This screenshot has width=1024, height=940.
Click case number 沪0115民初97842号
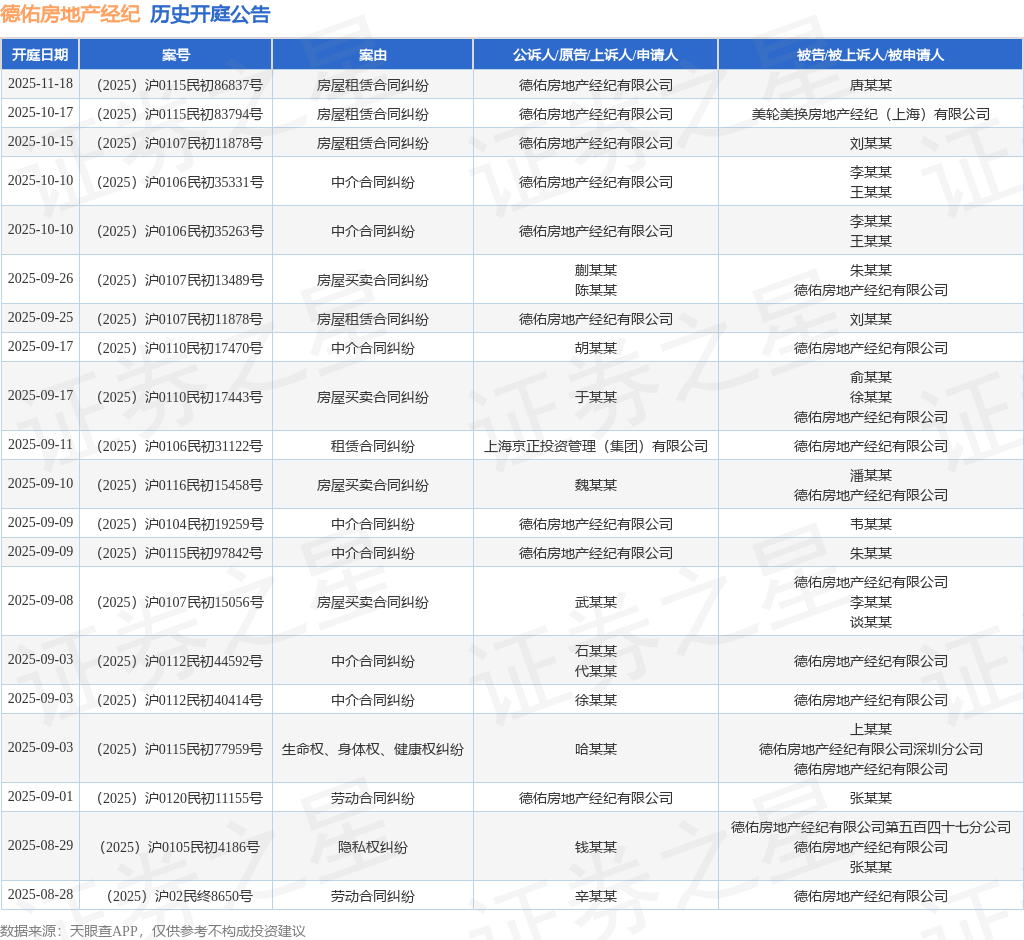(180, 553)
